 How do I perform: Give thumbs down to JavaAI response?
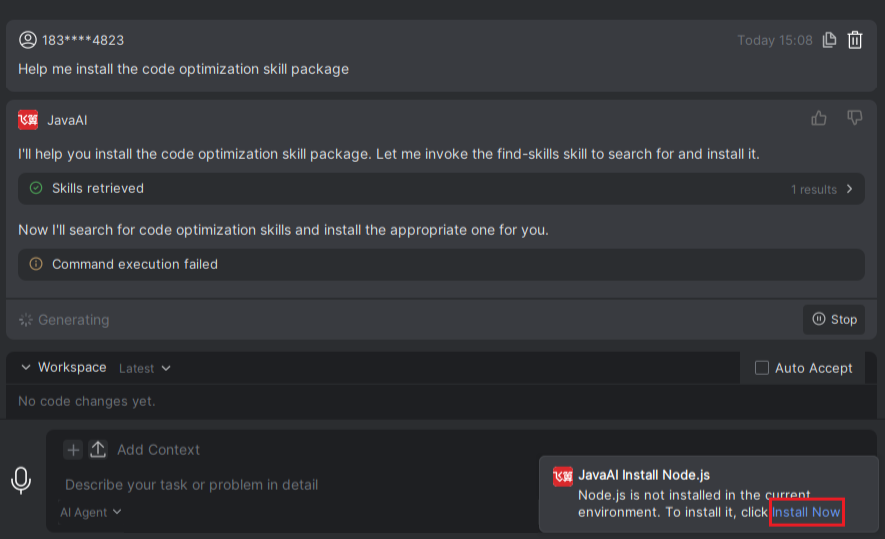[855, 118]
